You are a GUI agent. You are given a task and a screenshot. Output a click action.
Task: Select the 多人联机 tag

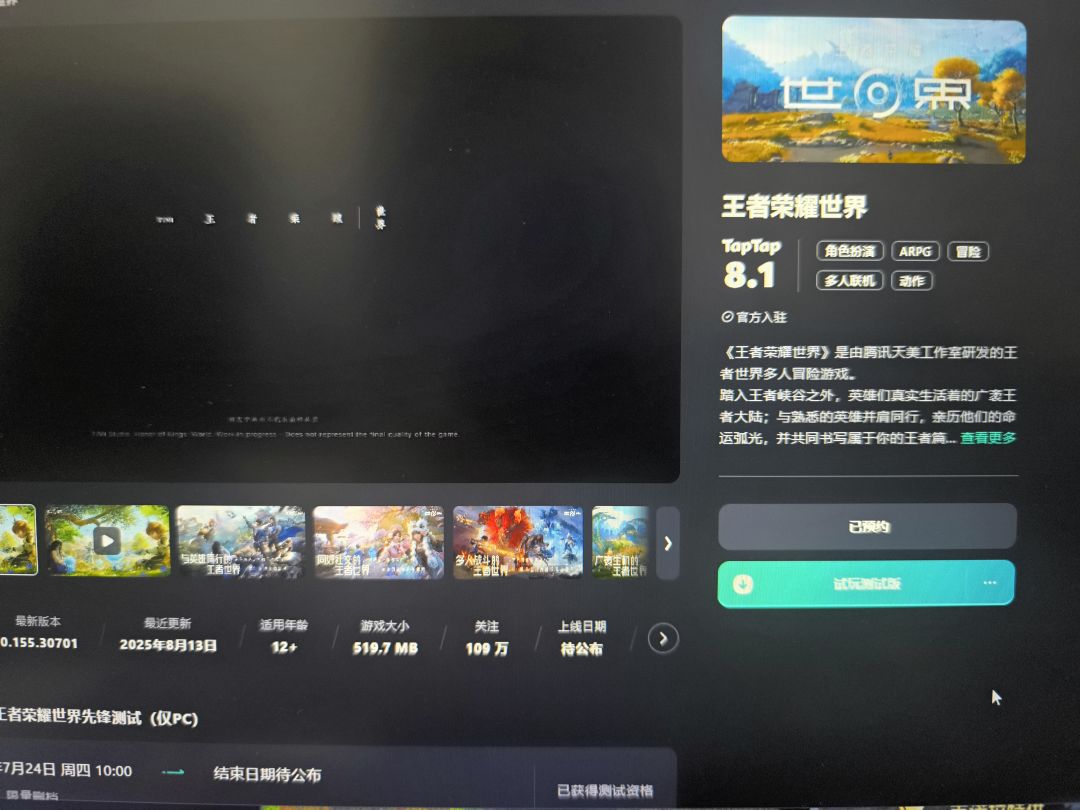click(849, 280)
